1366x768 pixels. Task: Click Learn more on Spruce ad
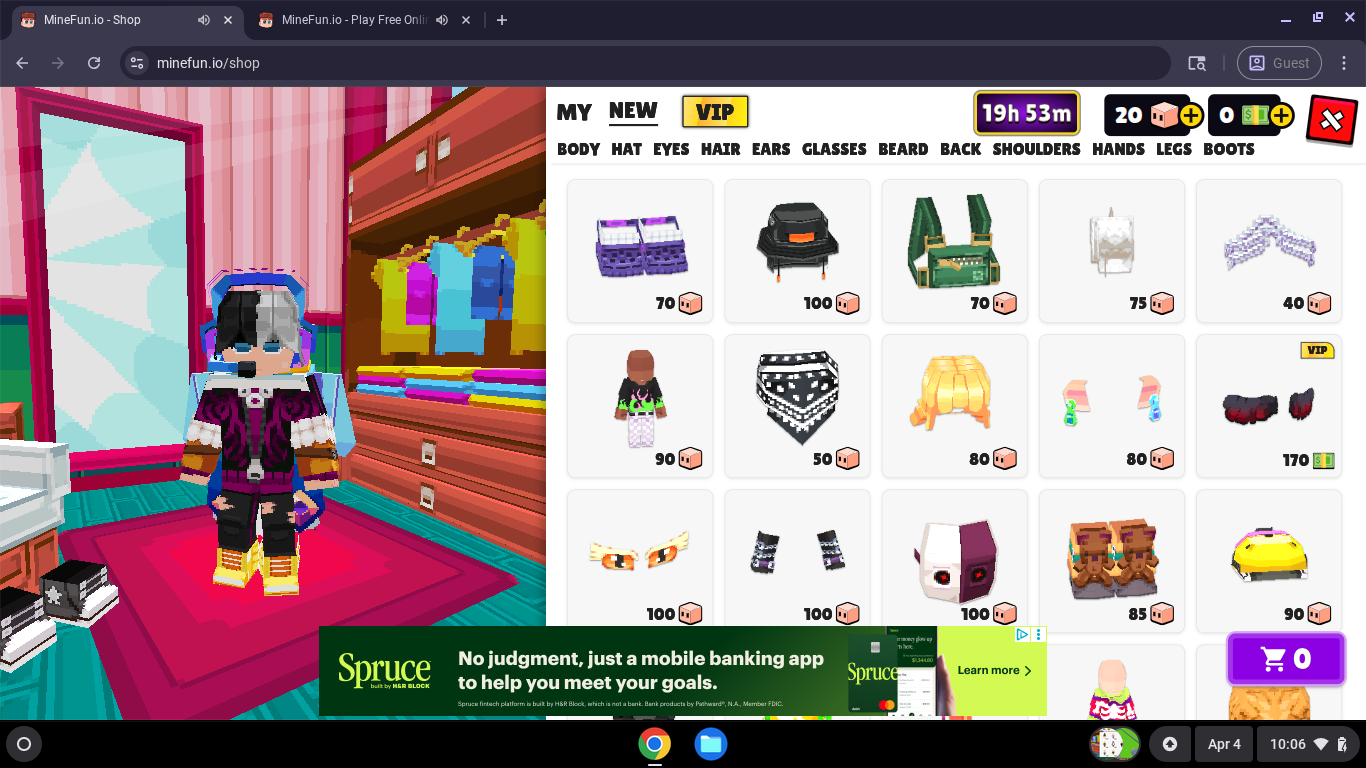[x=994, y=671]
